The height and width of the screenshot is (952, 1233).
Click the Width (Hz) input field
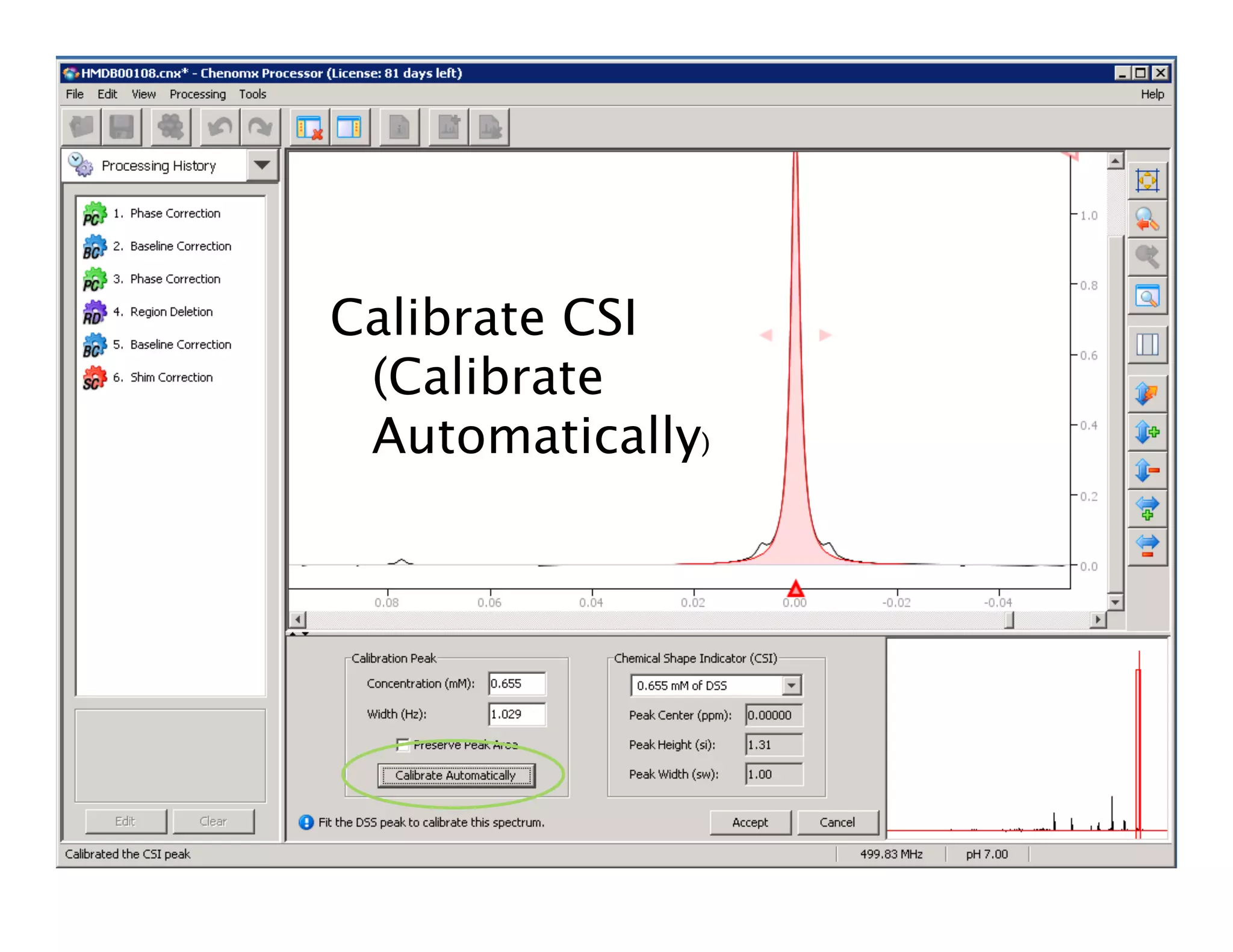[517, 714]
